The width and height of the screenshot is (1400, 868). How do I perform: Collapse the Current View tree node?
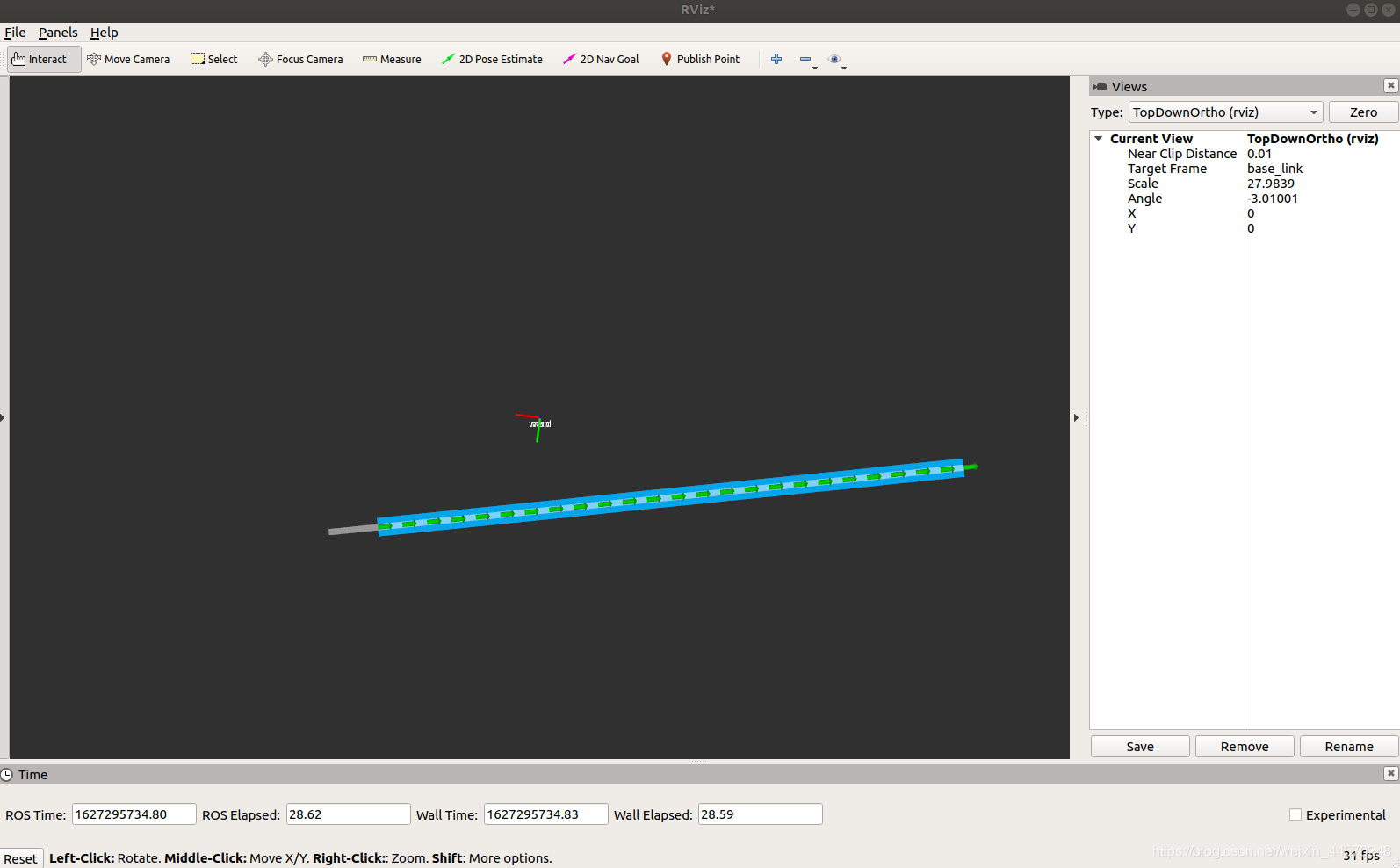tap(1099, 139)
